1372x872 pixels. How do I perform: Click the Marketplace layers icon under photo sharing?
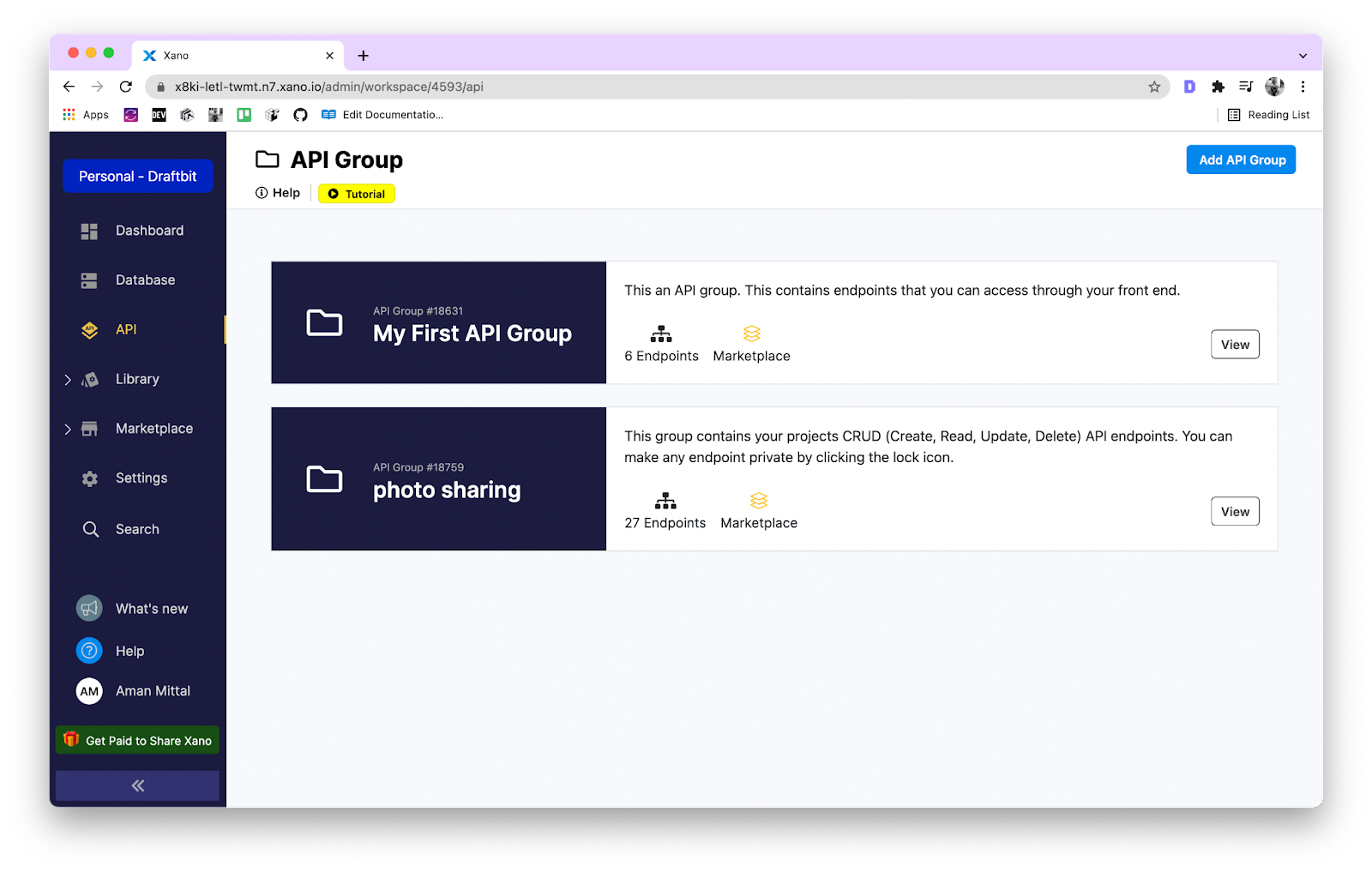tap(758, 501)
